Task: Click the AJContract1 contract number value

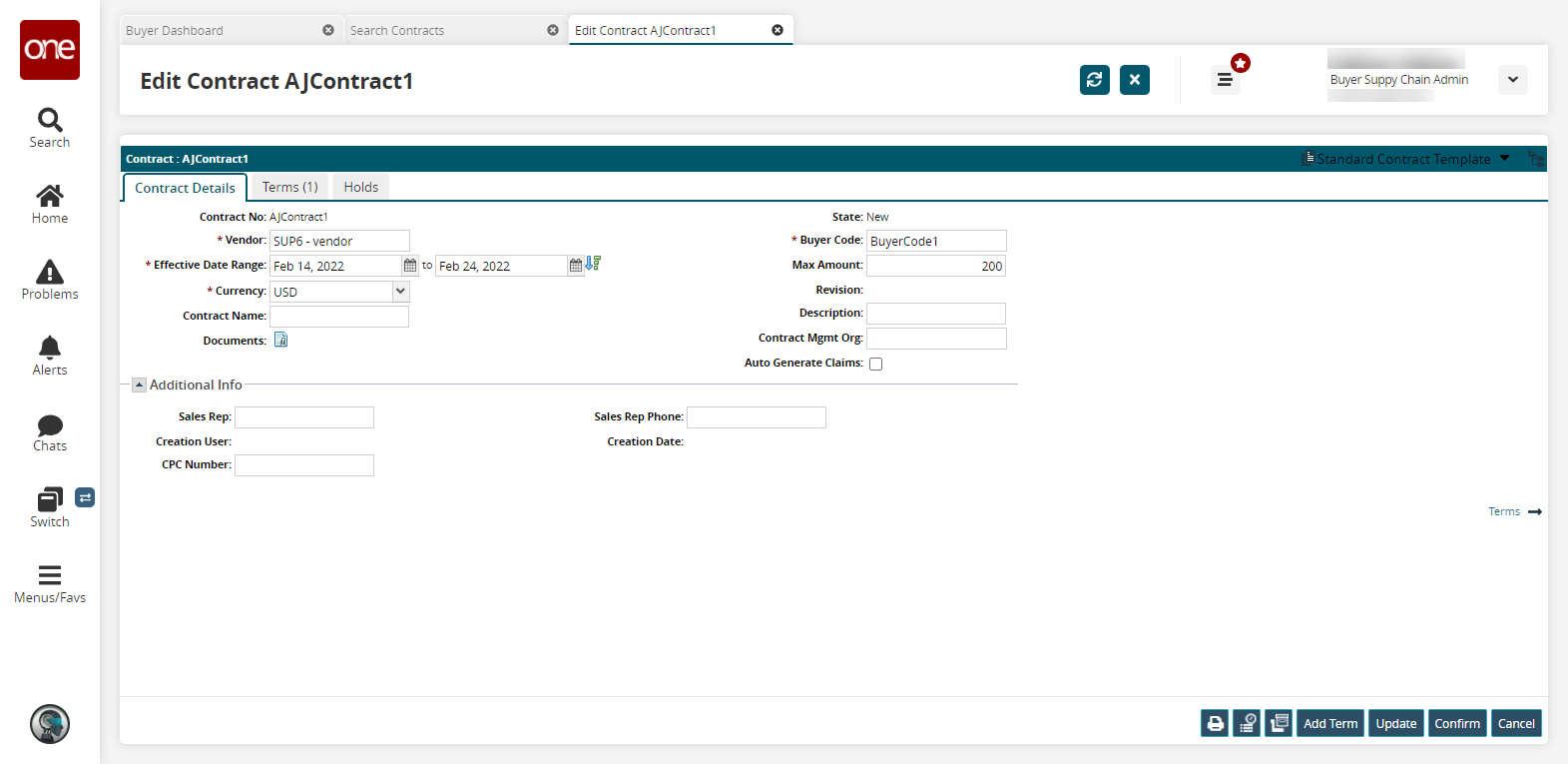Action: [298, 217]
